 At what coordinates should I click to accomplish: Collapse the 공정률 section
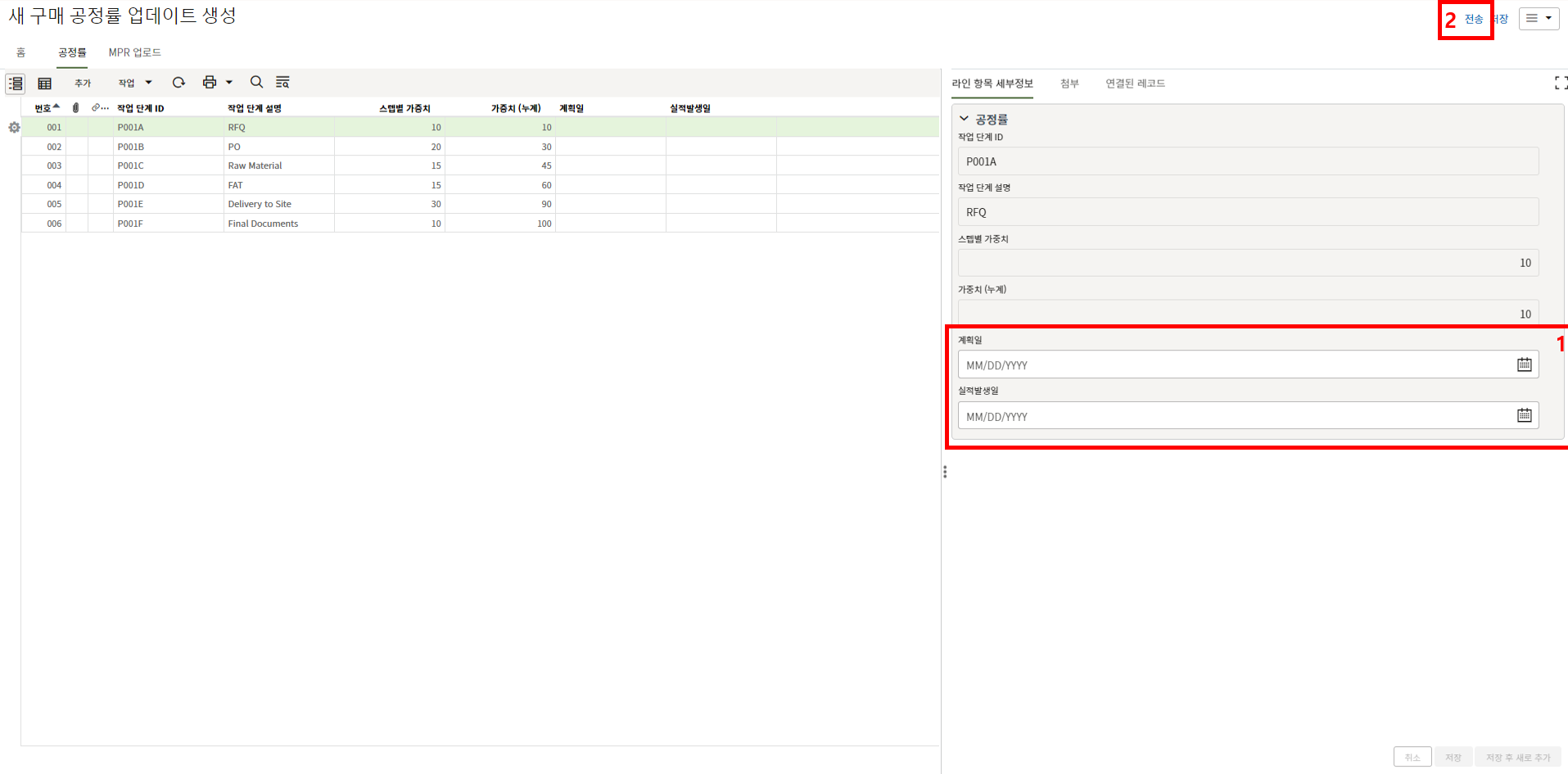[965, 119]
